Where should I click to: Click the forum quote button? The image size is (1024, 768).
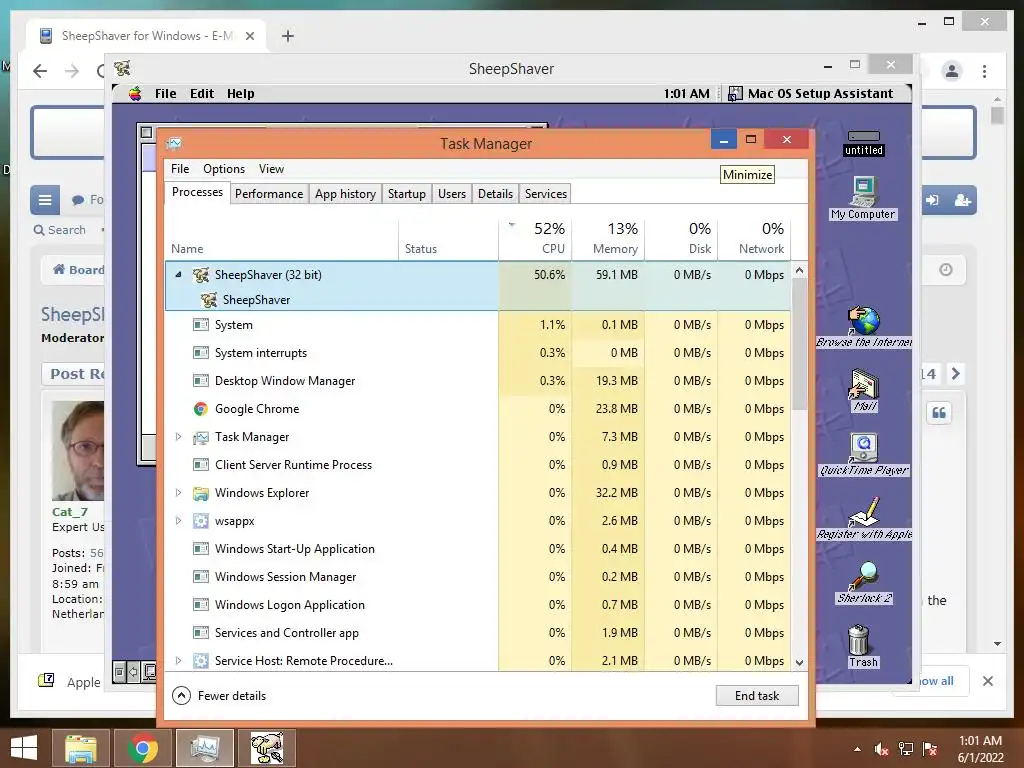pyautogui.click(x=938, y=413)
